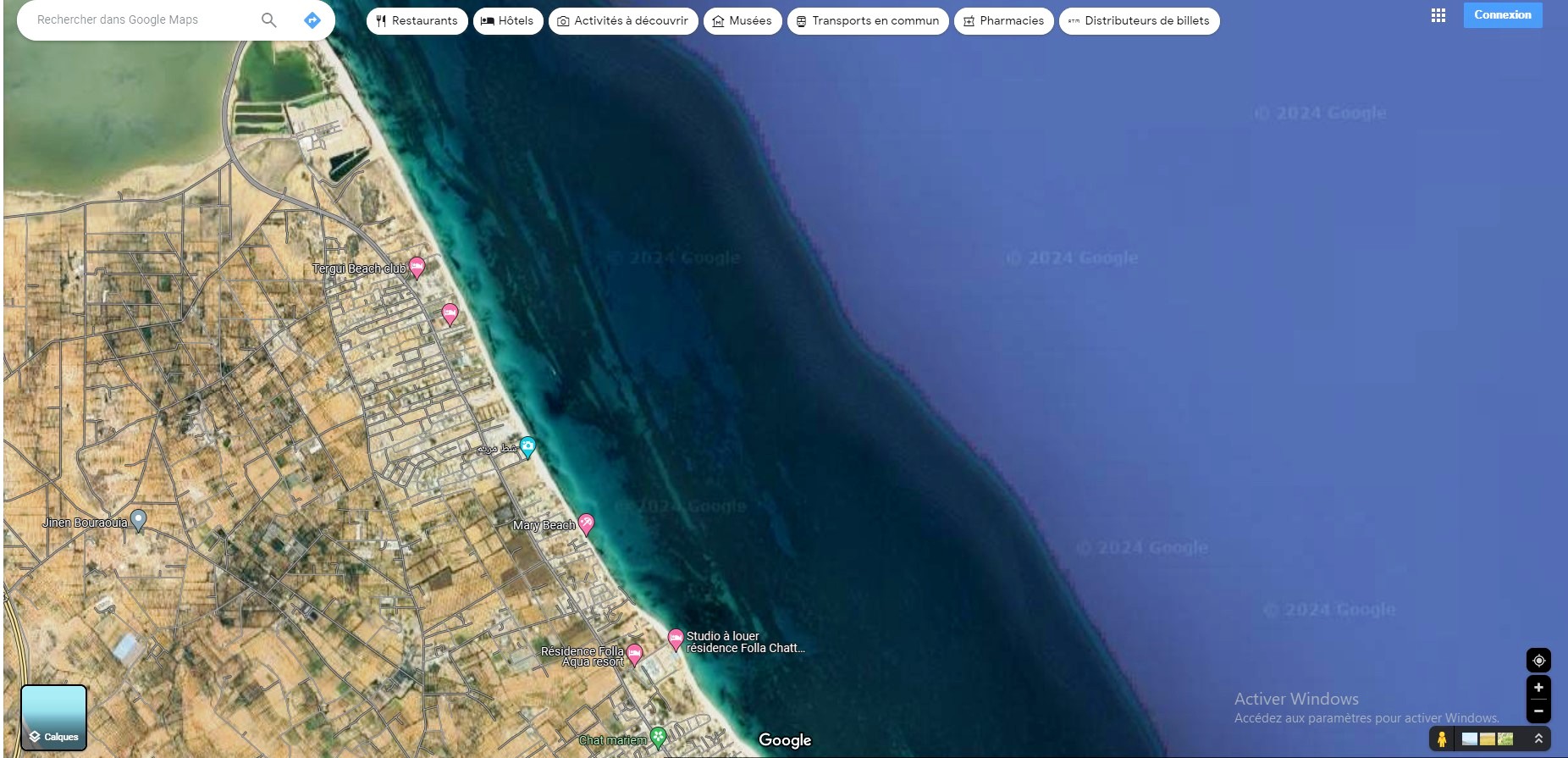Click the Mary Beach map marker
Image resolution: width=1568 pixels, height=758 pixels.
point(586,524)
